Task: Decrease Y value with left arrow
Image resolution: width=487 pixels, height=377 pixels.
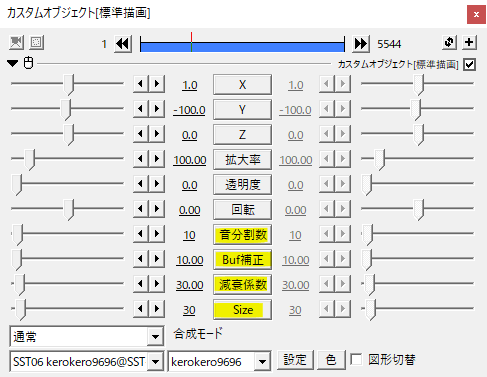Action: [x=141, y=109]
